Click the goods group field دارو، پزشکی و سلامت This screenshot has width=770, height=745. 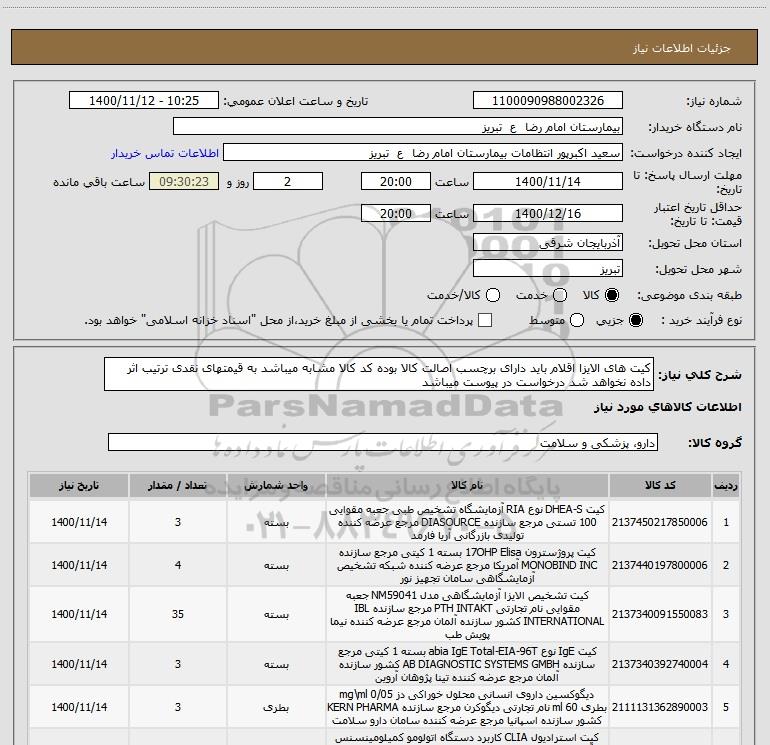pos(383,442)
